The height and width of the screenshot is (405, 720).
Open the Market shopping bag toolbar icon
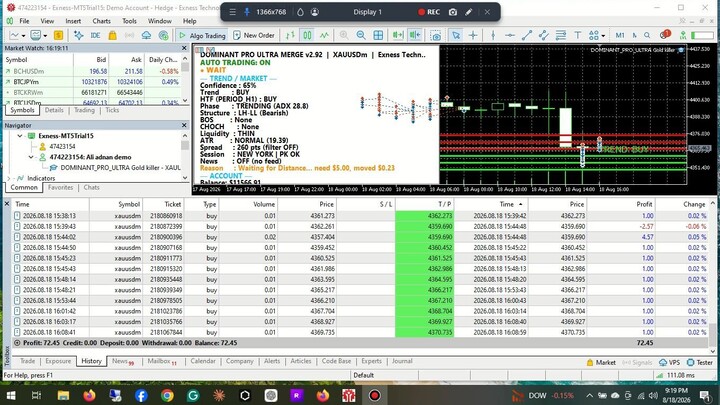[112, 35]
